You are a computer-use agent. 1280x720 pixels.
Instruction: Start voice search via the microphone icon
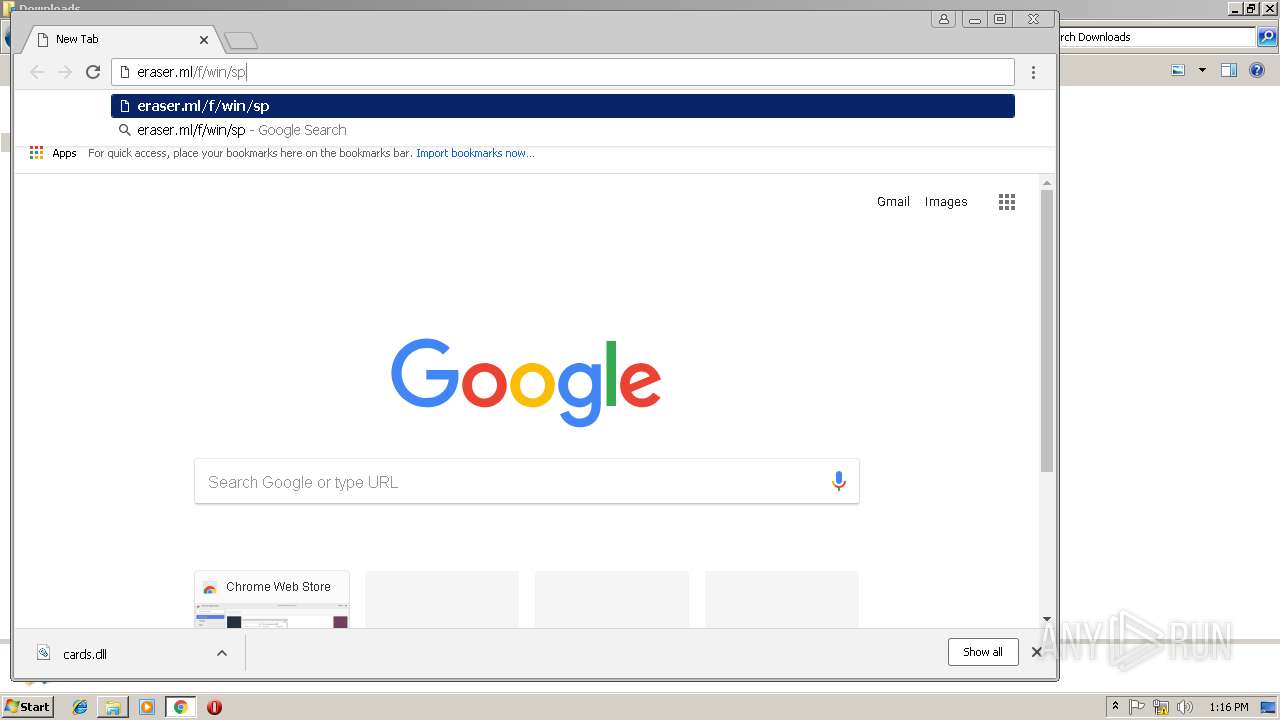[839, 482]
